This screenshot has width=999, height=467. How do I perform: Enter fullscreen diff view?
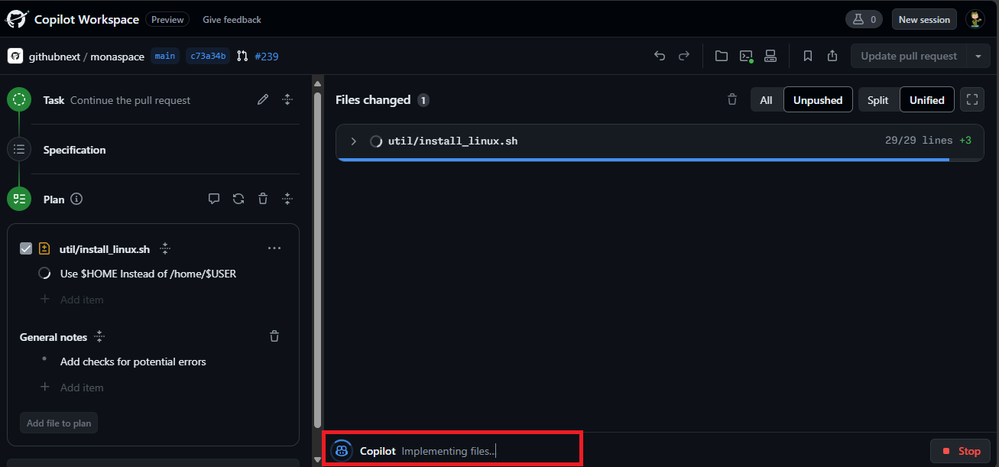[x=972, y=99]
